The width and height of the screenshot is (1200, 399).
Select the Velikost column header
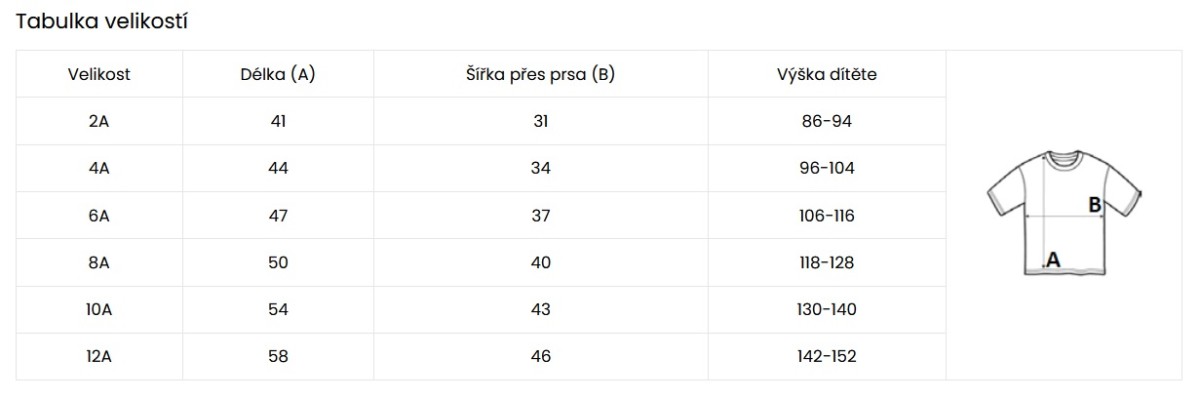point(99,74)
